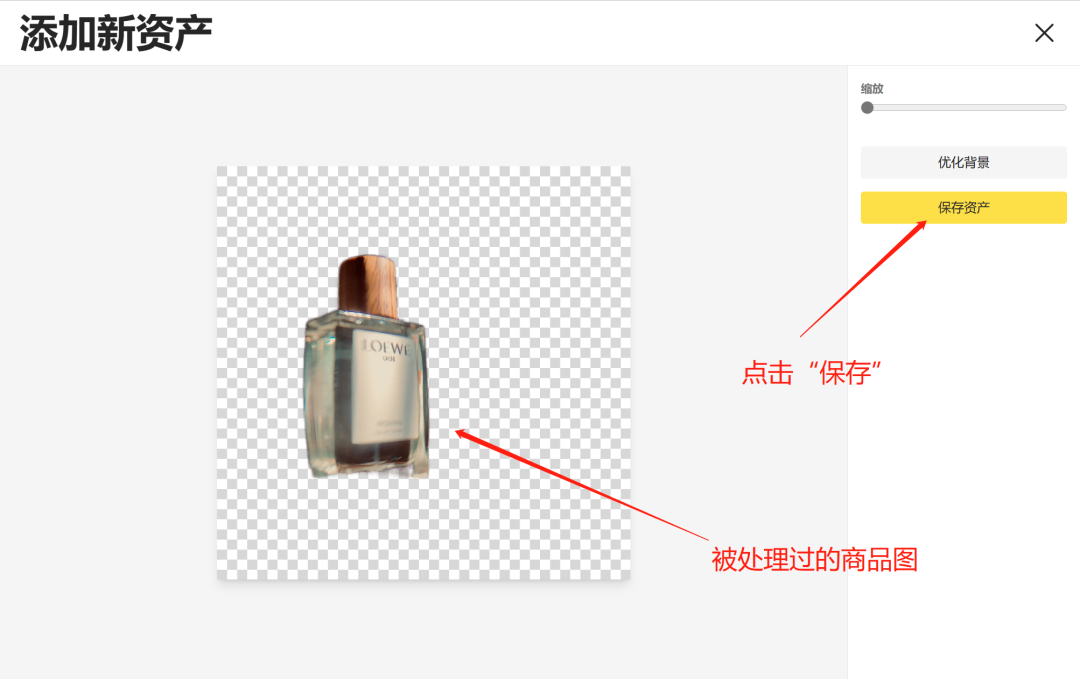
Task: Click the red arrowhead pointing at 保存资产
Action: (921, 226)
